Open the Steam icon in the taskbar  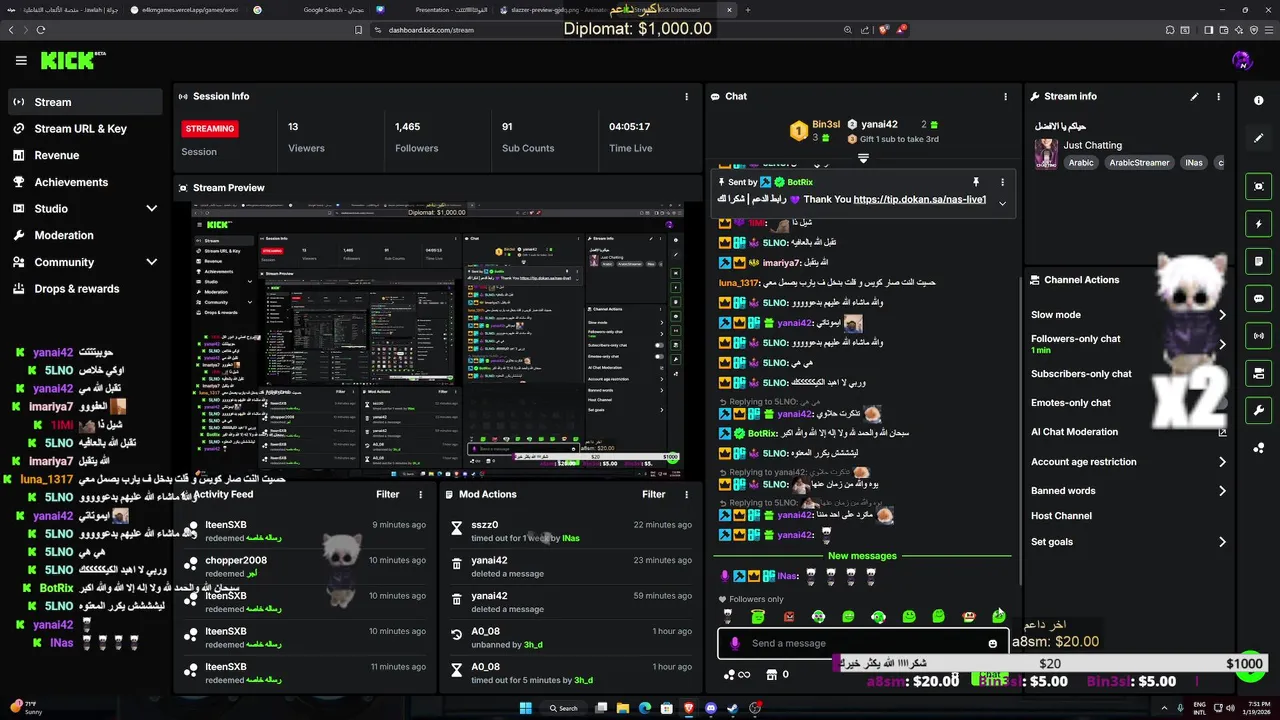(x=733, y=708)
